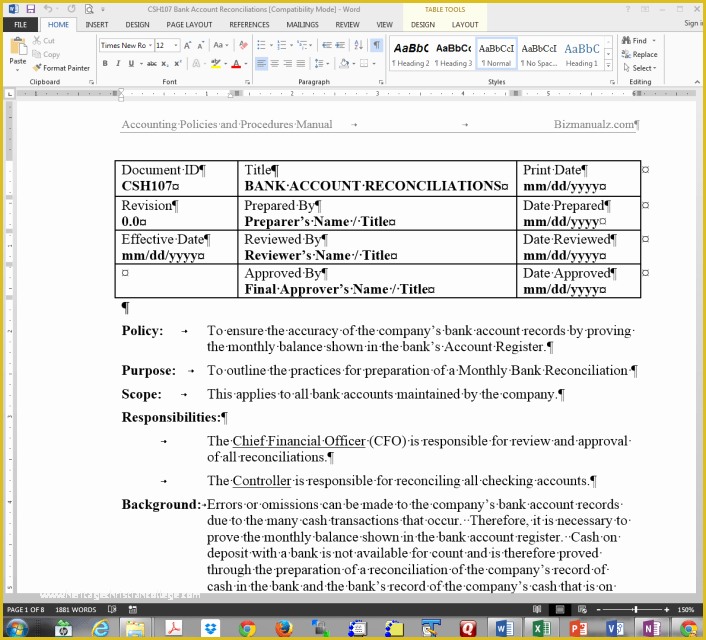Viewport: 706px width, 640px height.
Task: Toggle Show/Hide paragraph marks
Action: pos(376,45)
